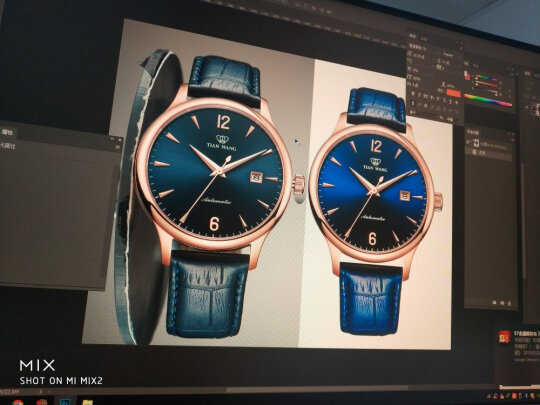Toggle history brush source checkbox on snapshot
Viewport: 540px width, 405px height.
[x=469, y=142]
